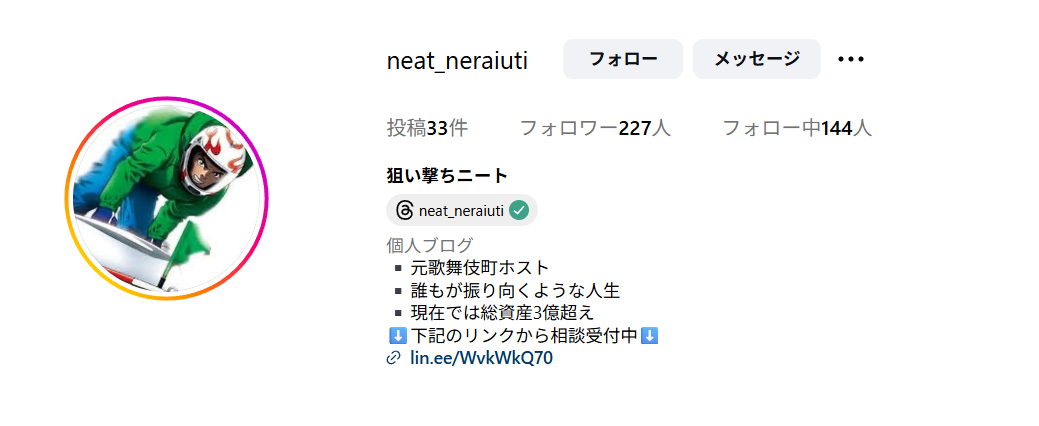
Task: Click the Threads logo icon in the badge
Action: click(x=404, y=211)
